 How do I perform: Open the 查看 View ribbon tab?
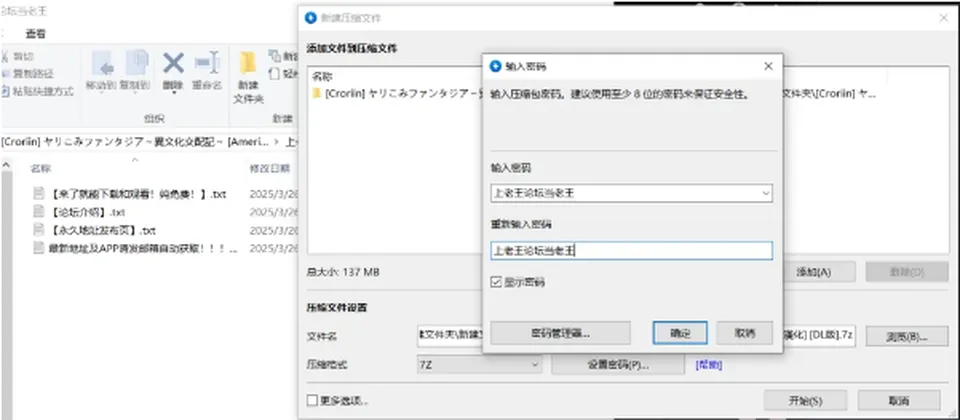point(35,34)
